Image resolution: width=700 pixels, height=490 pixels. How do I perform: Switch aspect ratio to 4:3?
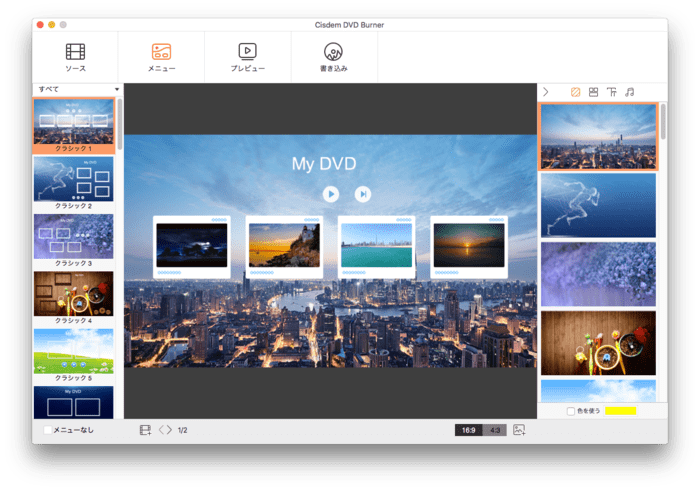tap(495, 430)
